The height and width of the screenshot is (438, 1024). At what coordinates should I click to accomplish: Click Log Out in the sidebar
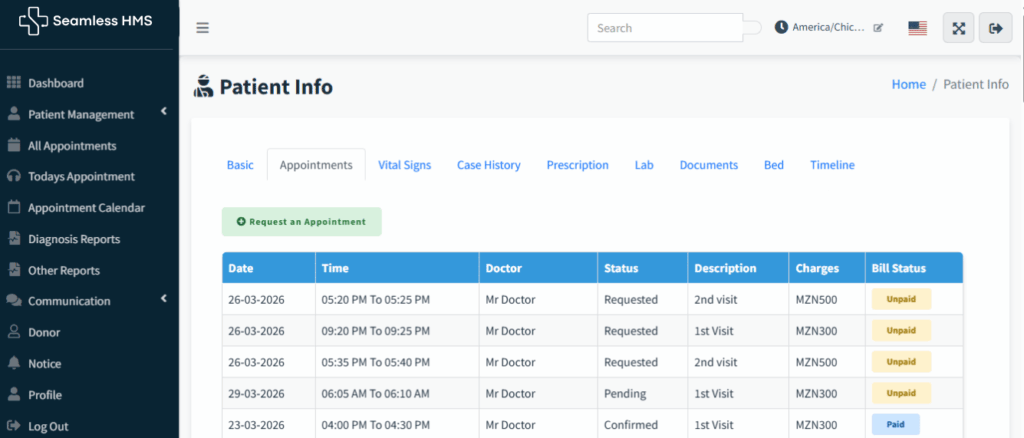click(x=48, y=426)
